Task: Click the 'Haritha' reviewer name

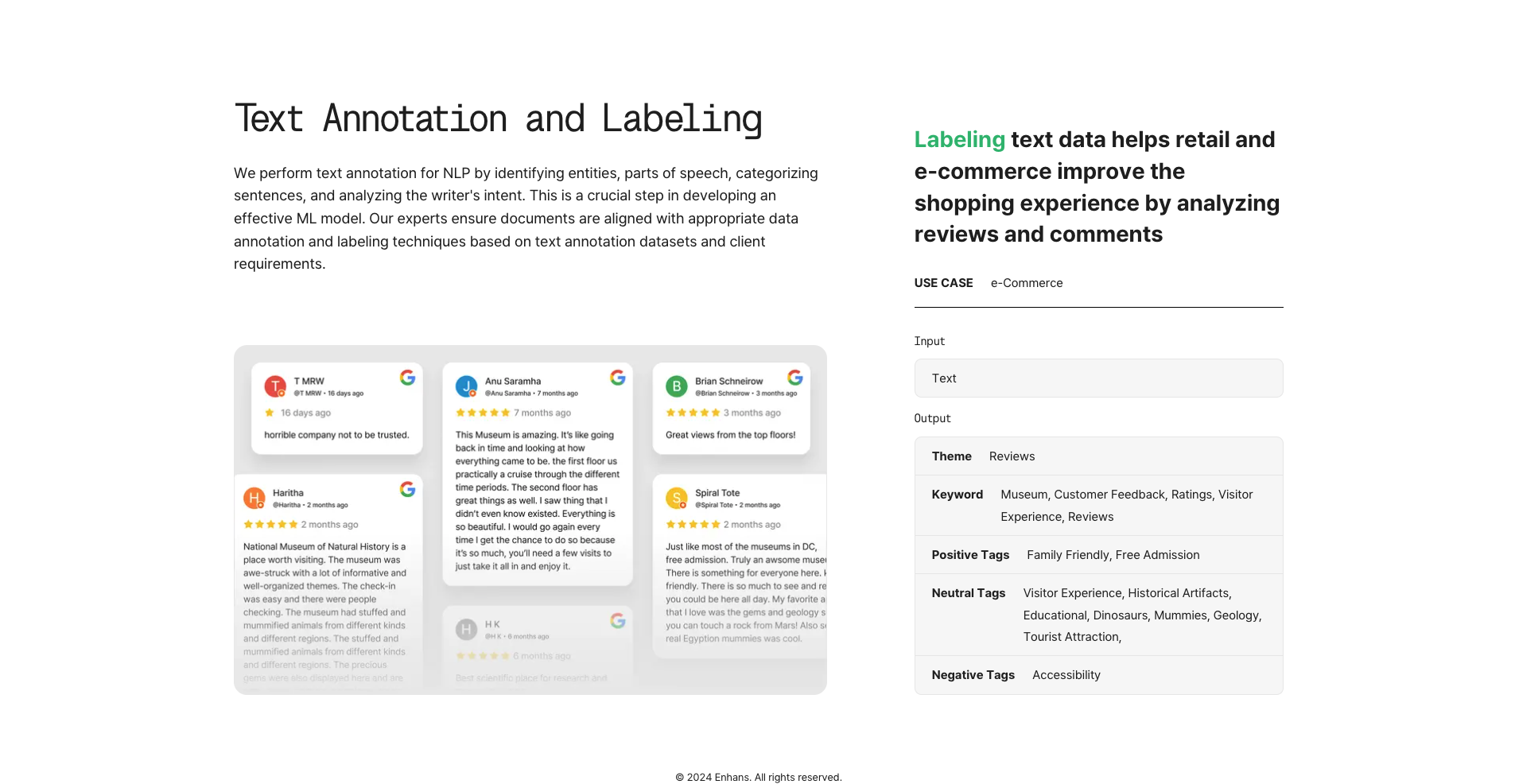Action: click(x=288, y=493)
